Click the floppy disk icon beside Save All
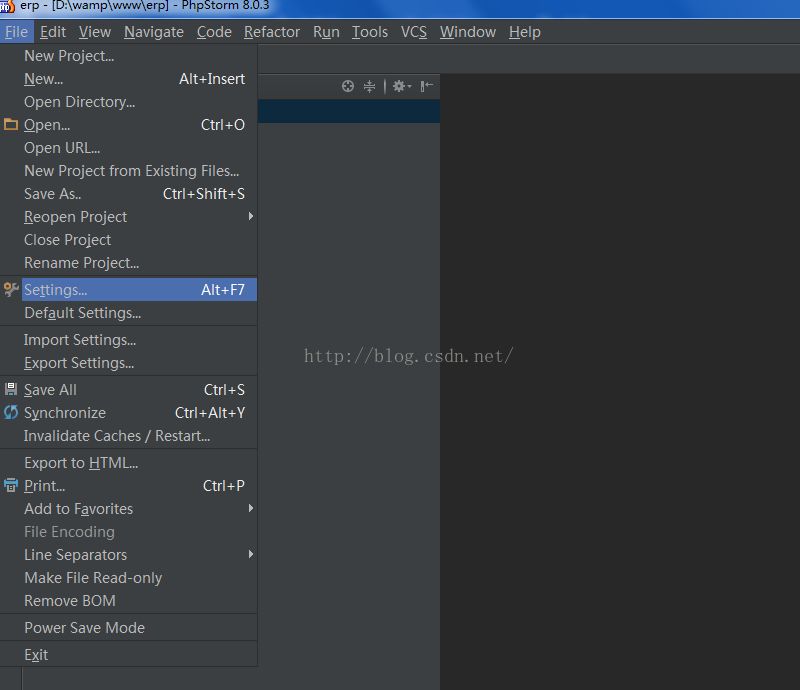Viewport: 800px width, 690px height. (x=11, y=389)
